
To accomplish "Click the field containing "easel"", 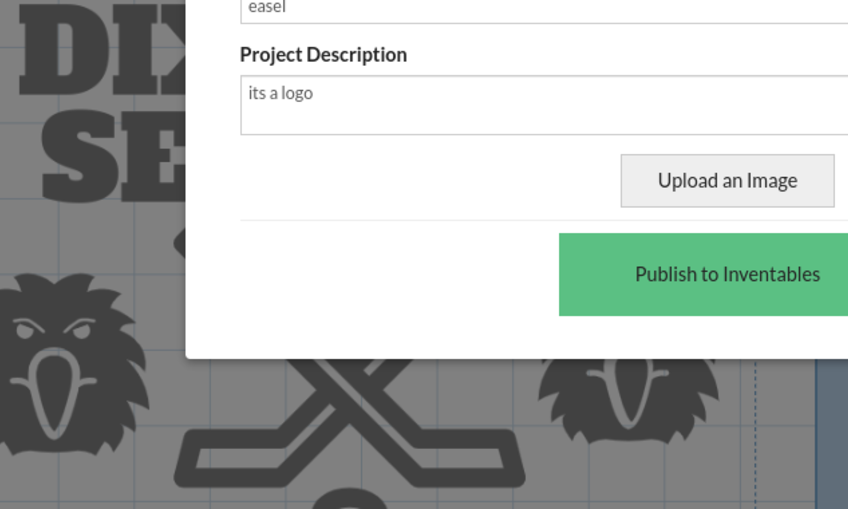I will [x=544, y=10].
